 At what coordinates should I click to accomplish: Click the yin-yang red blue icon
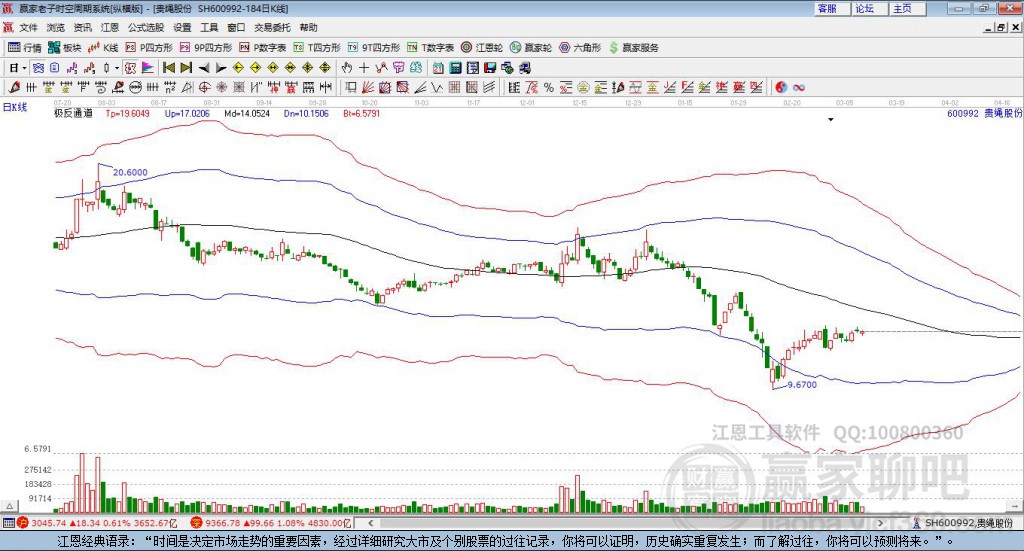[x=781, y=87]
